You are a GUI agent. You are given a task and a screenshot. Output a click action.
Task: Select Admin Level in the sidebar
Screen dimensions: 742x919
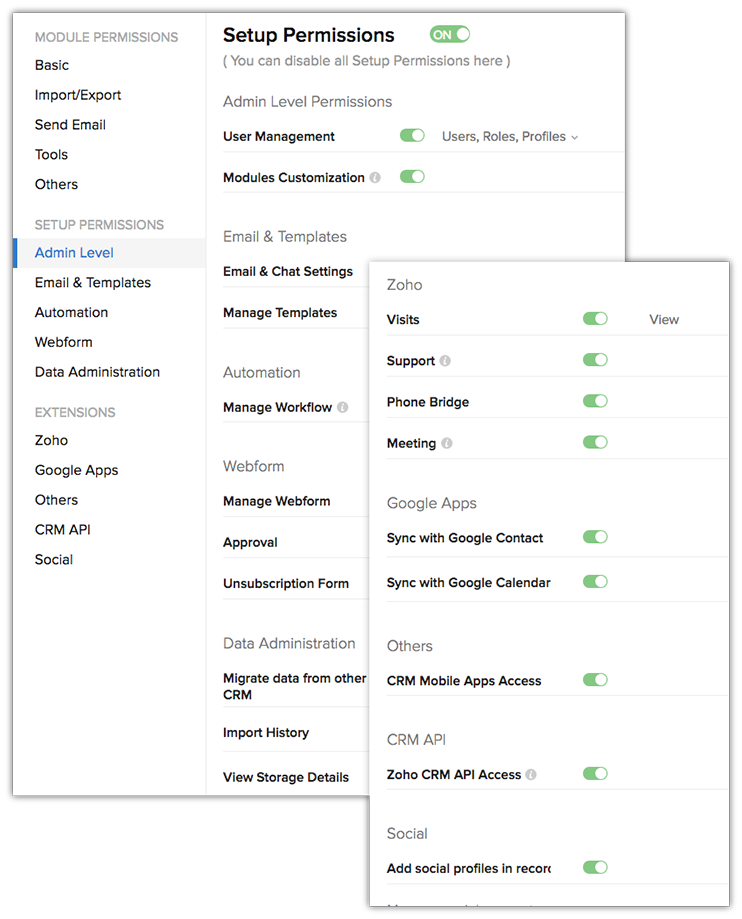[x=75, y=253]
